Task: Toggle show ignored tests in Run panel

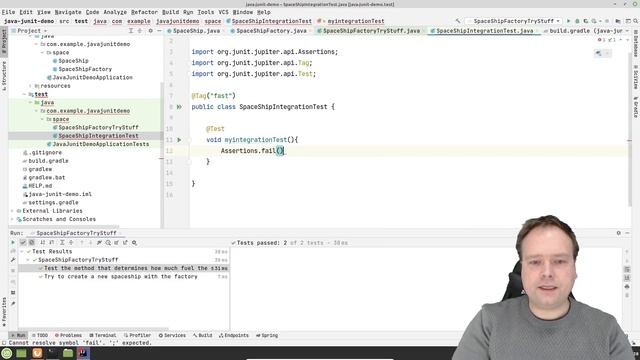Action: (x=31, y=242)
